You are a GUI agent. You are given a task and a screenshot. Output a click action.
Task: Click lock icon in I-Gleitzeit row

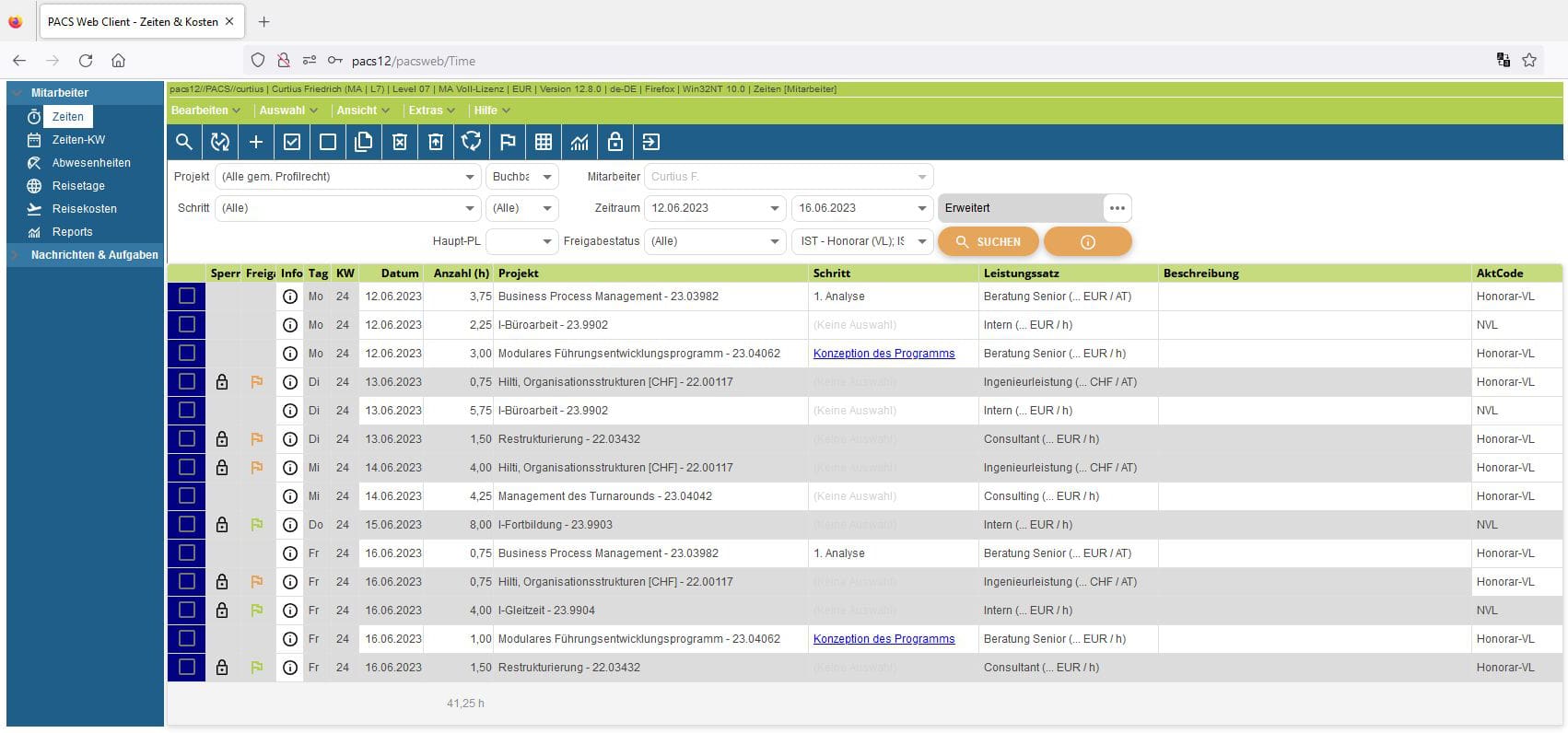click(222, 611)
